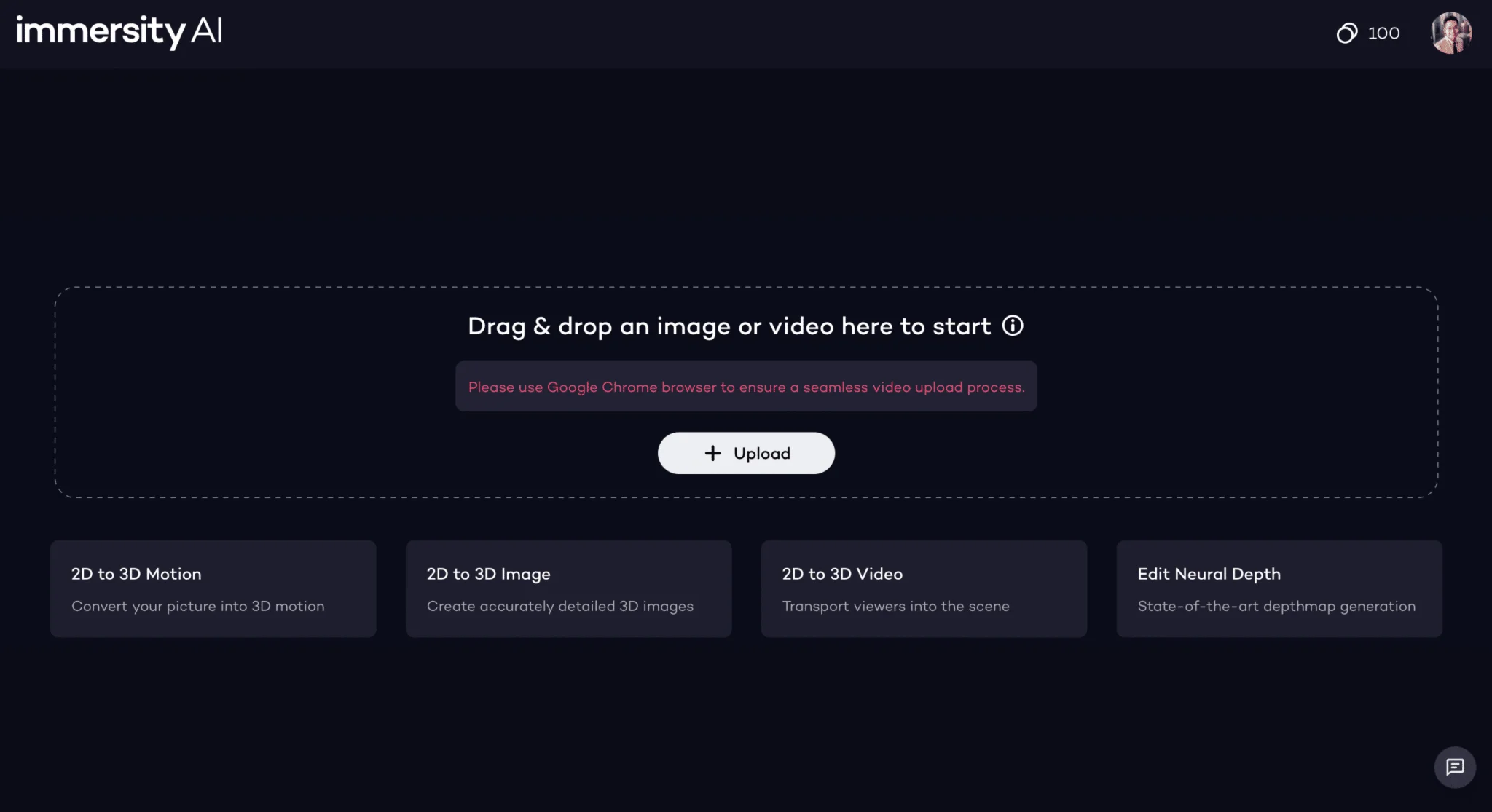Image resolution: width=1492 pixels, height=812 pixels.
Task: Open the user profile avatar menu
Action: pyautogui.click(x=1450, y=33)
